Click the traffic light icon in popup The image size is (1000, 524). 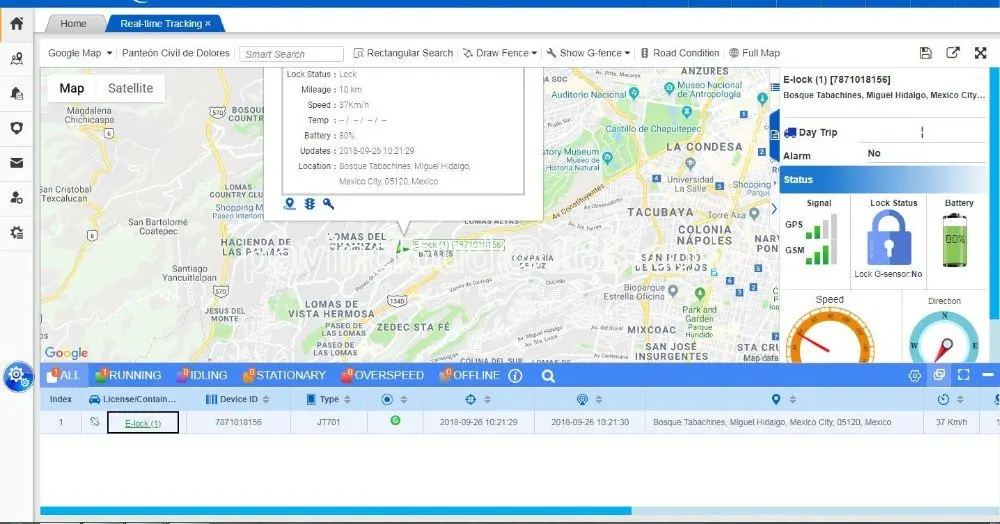coord(309,203)
